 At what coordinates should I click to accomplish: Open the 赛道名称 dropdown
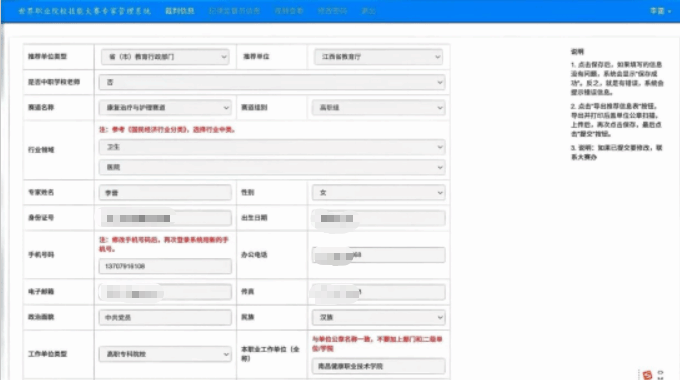(165, 108)
